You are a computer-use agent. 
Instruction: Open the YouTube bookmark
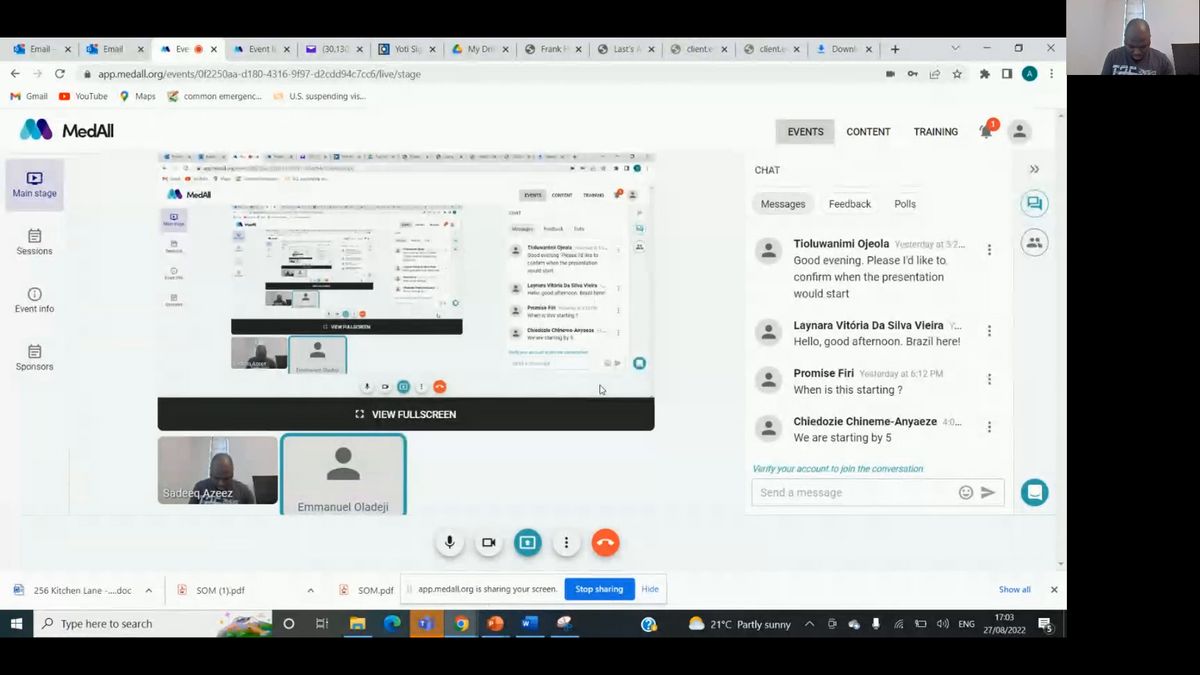pyautogui.click(x=83, y=96)
